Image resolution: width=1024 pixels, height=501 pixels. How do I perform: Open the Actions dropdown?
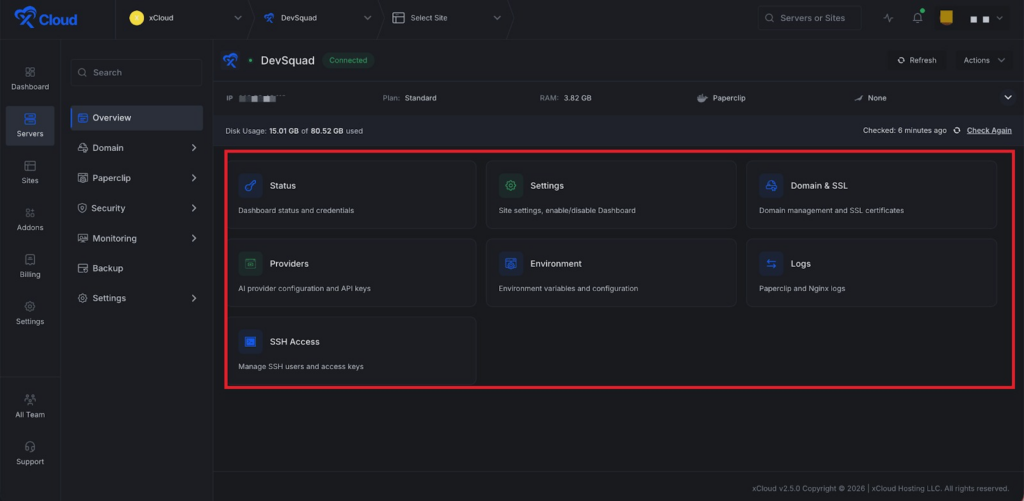point(984,60)
